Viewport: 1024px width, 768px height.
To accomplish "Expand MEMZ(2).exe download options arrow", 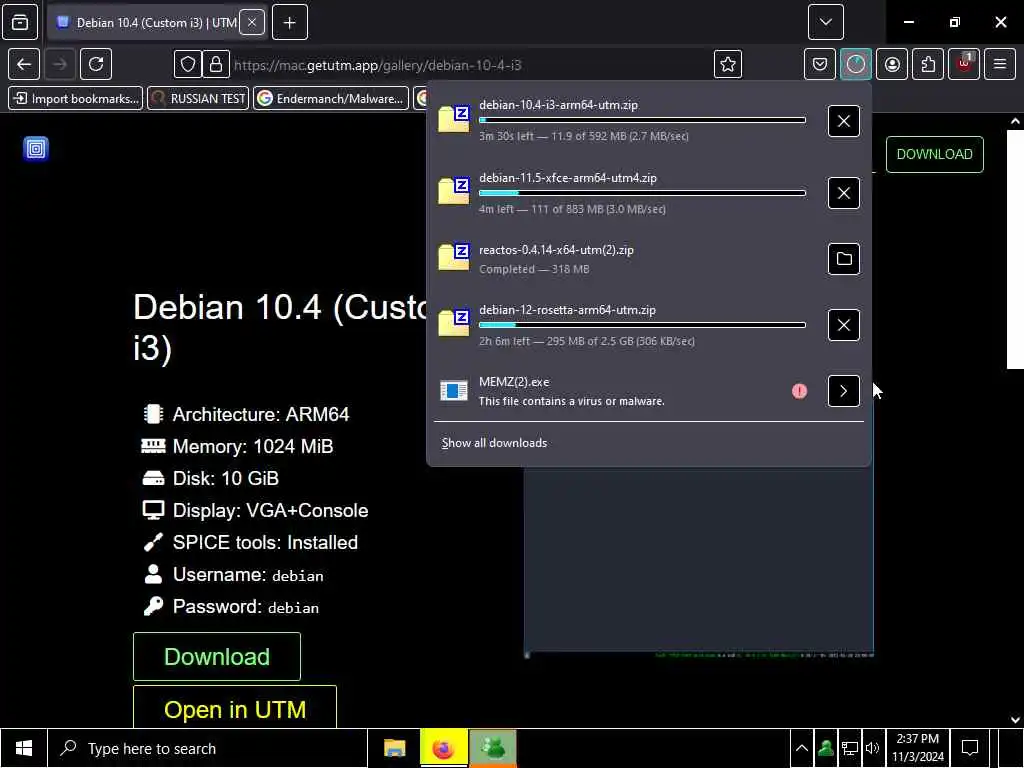I will 844,391.
